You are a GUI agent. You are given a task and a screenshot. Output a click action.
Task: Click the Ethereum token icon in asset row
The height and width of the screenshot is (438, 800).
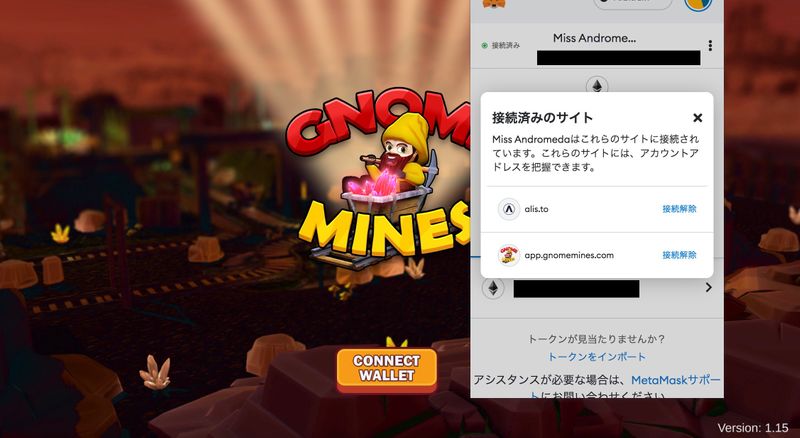pos(493,288)
